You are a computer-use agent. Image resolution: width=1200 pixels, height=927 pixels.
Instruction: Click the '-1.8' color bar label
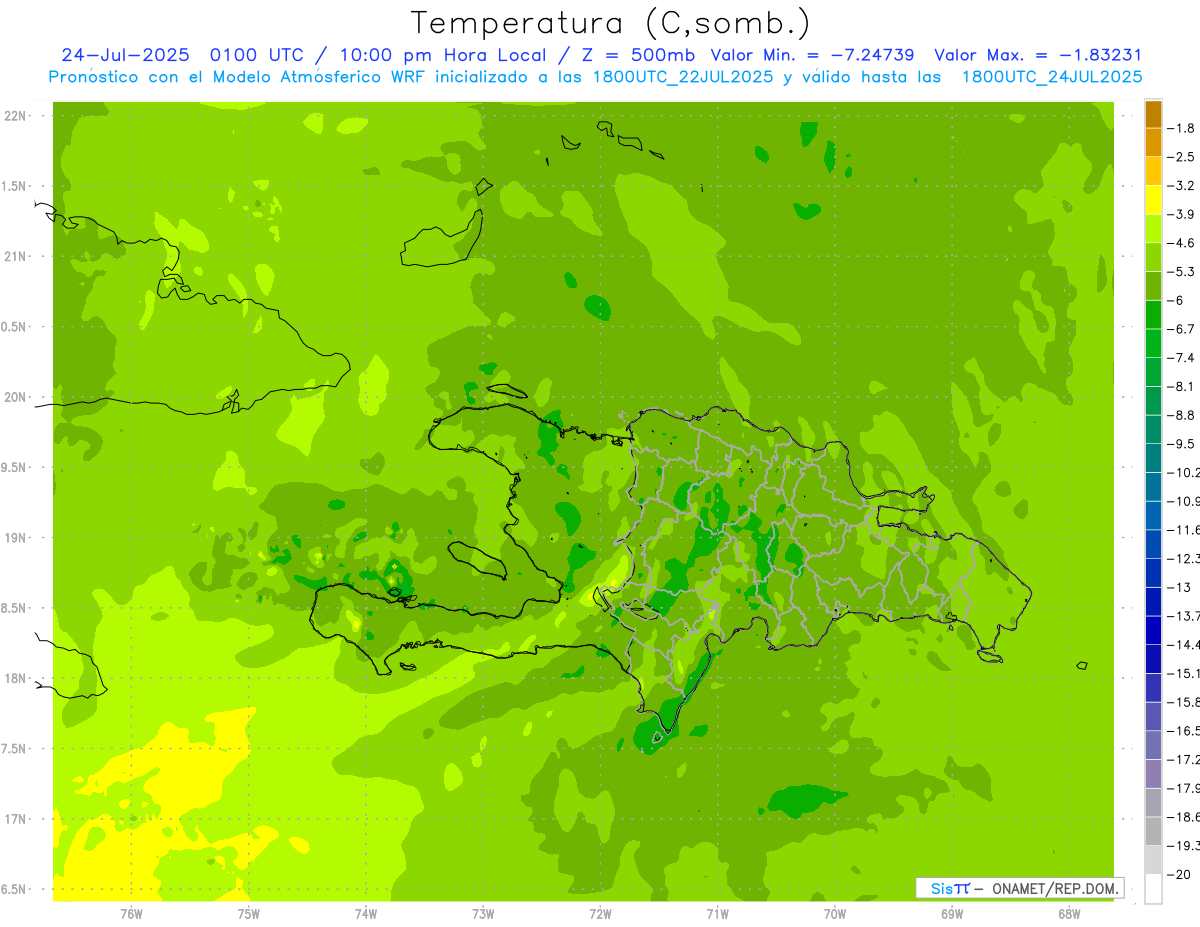[1182, 128]
